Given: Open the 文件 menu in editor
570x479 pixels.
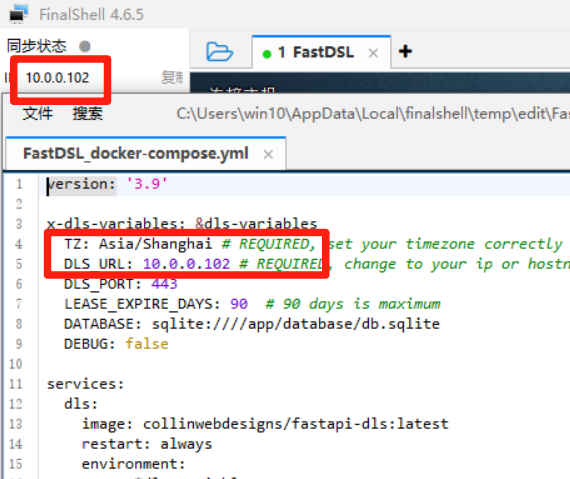Looking at the screenshot, I should (38, 114).
